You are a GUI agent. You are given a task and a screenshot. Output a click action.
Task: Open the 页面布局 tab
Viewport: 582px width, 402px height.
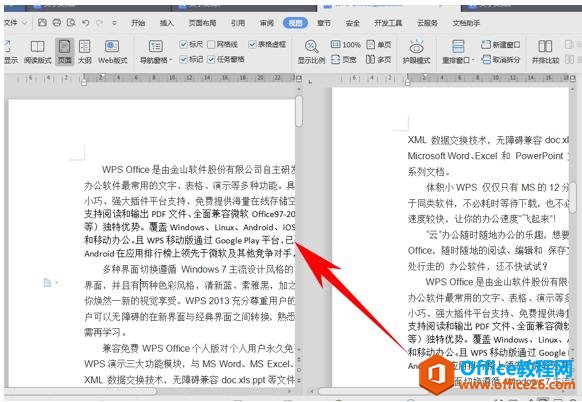(202, 23)
